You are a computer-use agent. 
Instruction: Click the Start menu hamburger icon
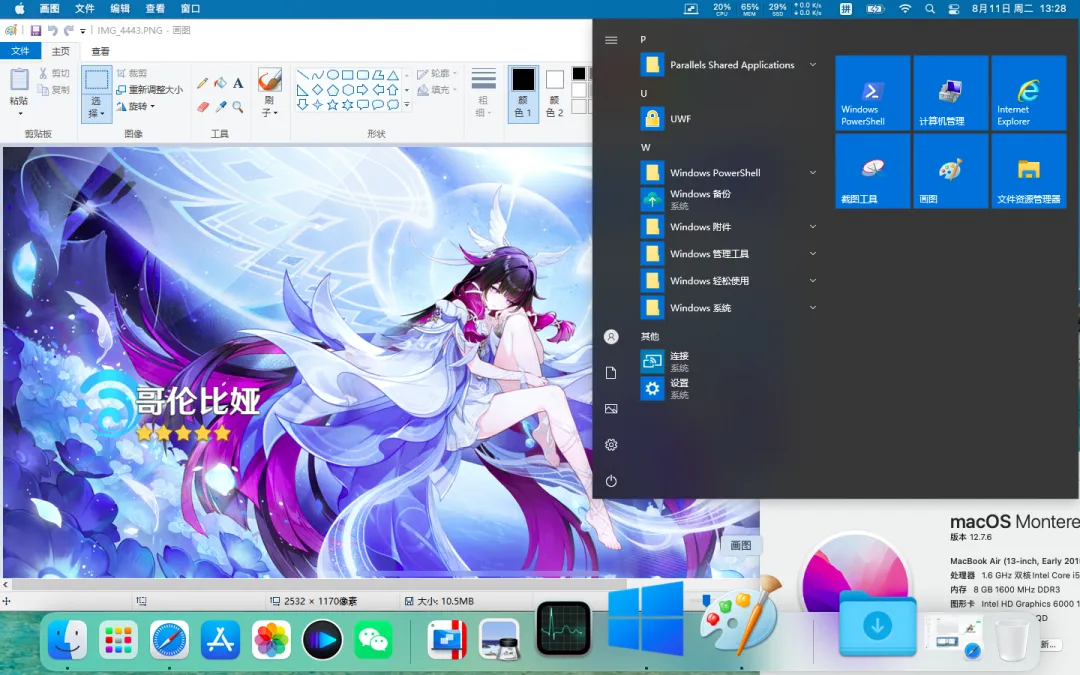click(x=611, y=40)
